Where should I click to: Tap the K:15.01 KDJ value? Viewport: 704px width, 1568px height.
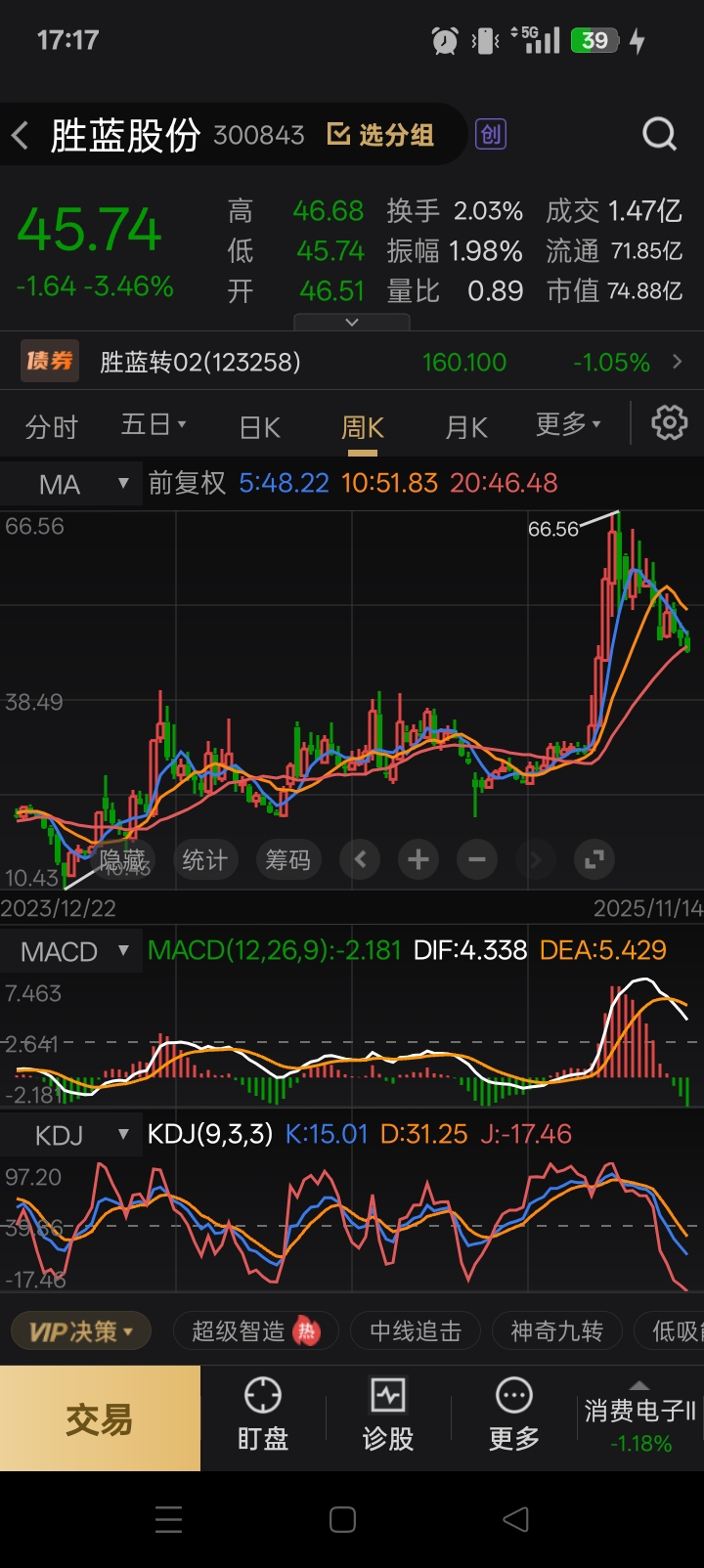point(327,1134)
